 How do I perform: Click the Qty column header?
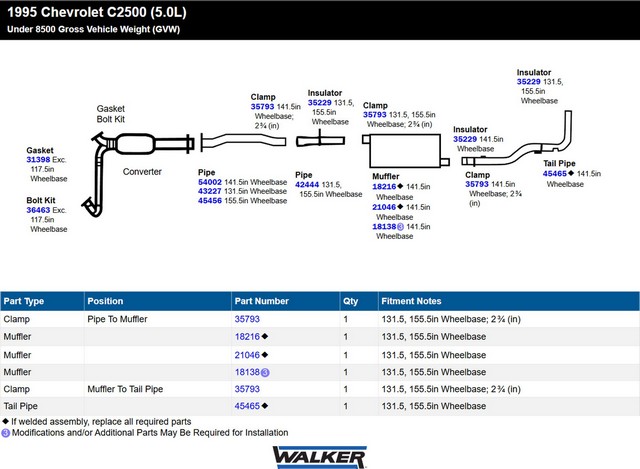coord(359,301)
